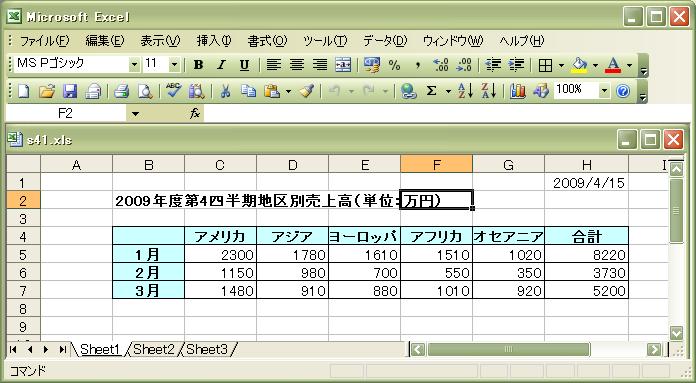Screen dimensions: 696x383
Task: Click the Cut scissors icon
Action: pos(225,91)
